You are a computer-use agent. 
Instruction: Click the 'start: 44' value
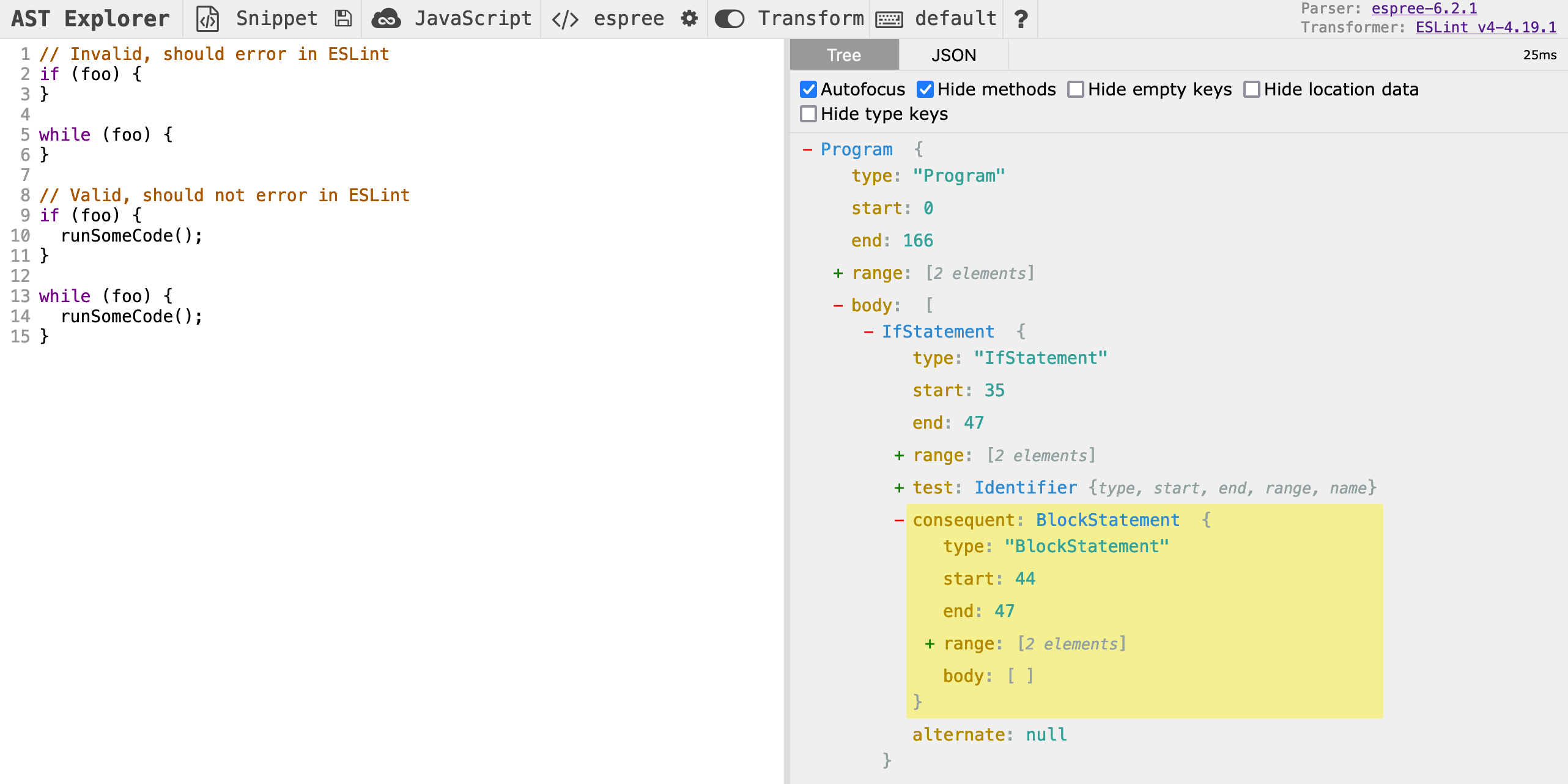click(1025, 579)
